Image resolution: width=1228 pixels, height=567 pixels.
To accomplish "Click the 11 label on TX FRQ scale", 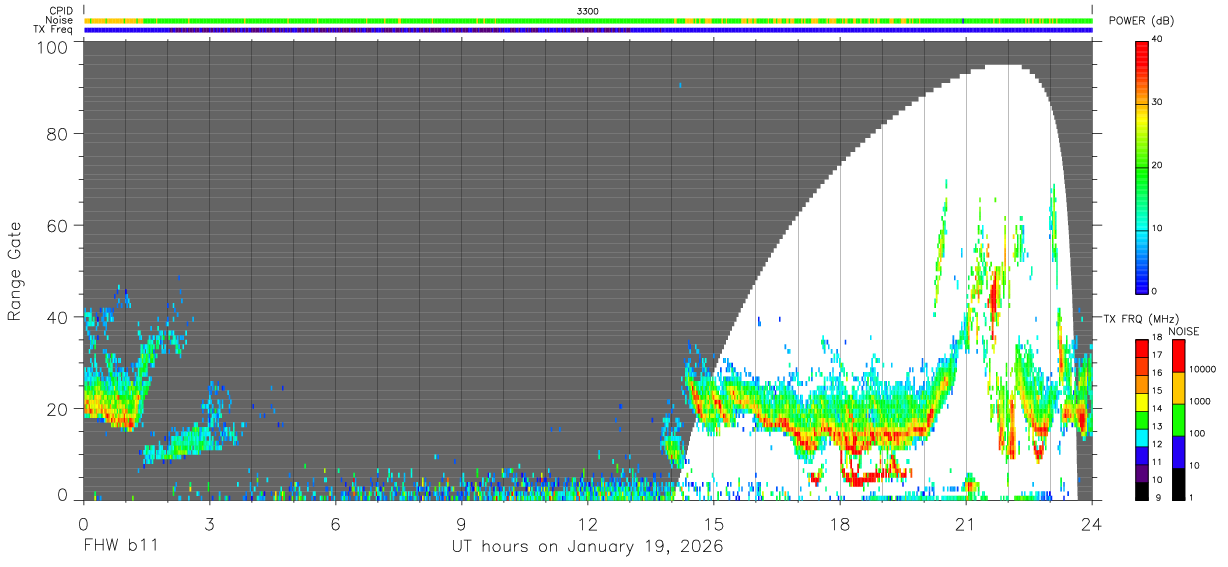I will click(1156, 462).
